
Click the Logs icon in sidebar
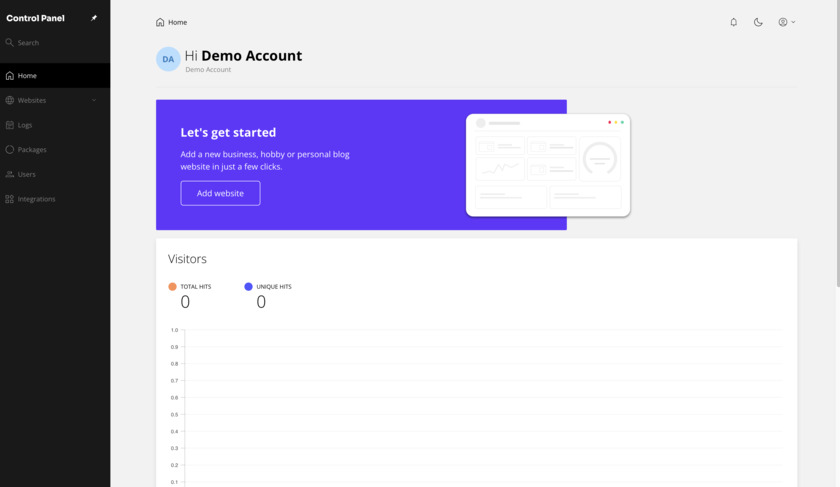(10, 125)
